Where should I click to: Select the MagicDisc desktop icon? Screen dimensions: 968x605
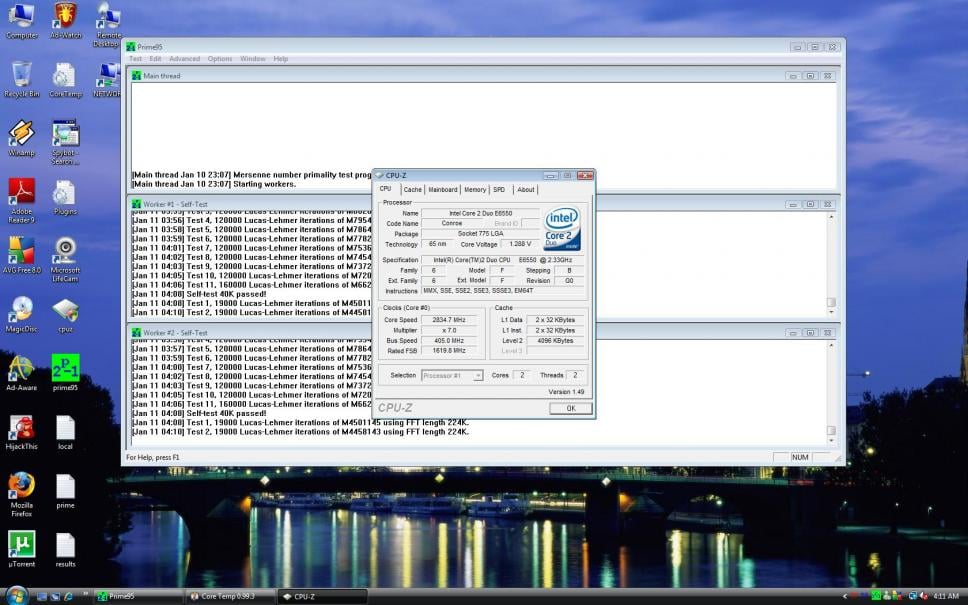(x=22, y=314)
